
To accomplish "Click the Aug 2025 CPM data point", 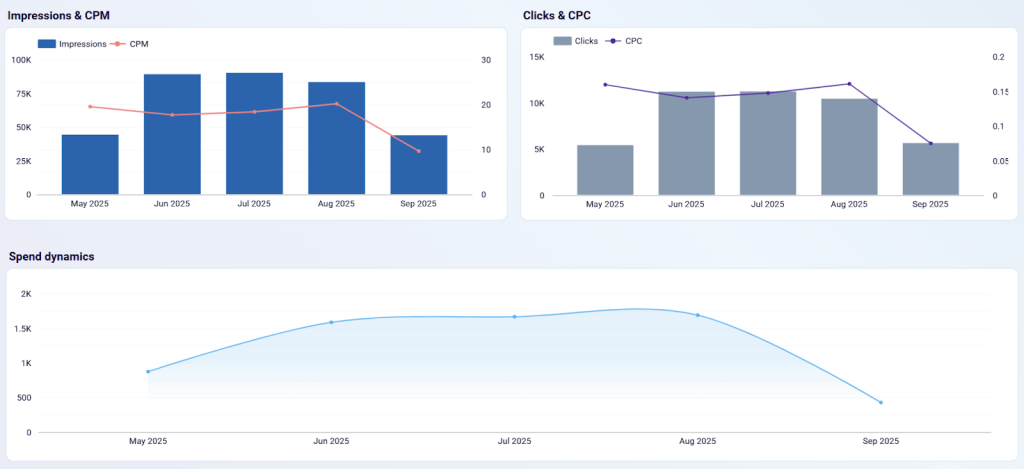I will click(336, 104).
